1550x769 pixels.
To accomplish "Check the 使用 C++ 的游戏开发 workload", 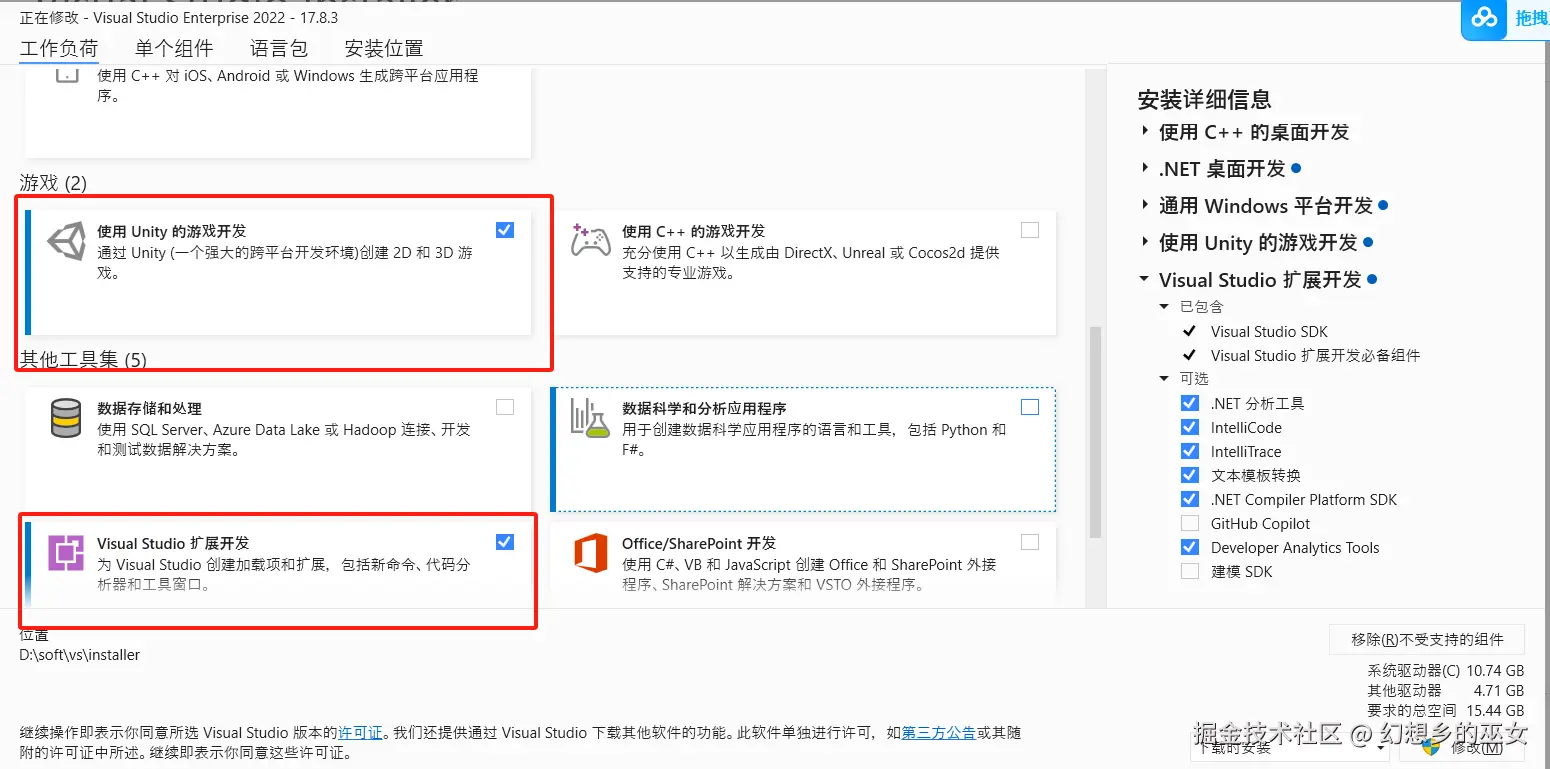I will [x=1030, y=230].
